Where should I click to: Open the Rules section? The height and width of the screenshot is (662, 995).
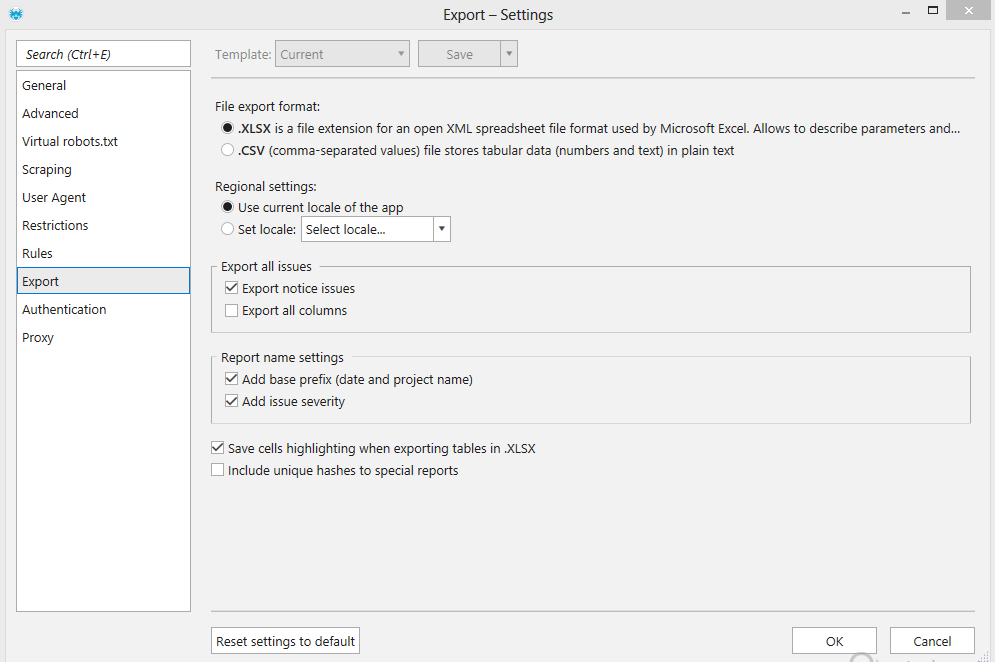click(103, 253)
